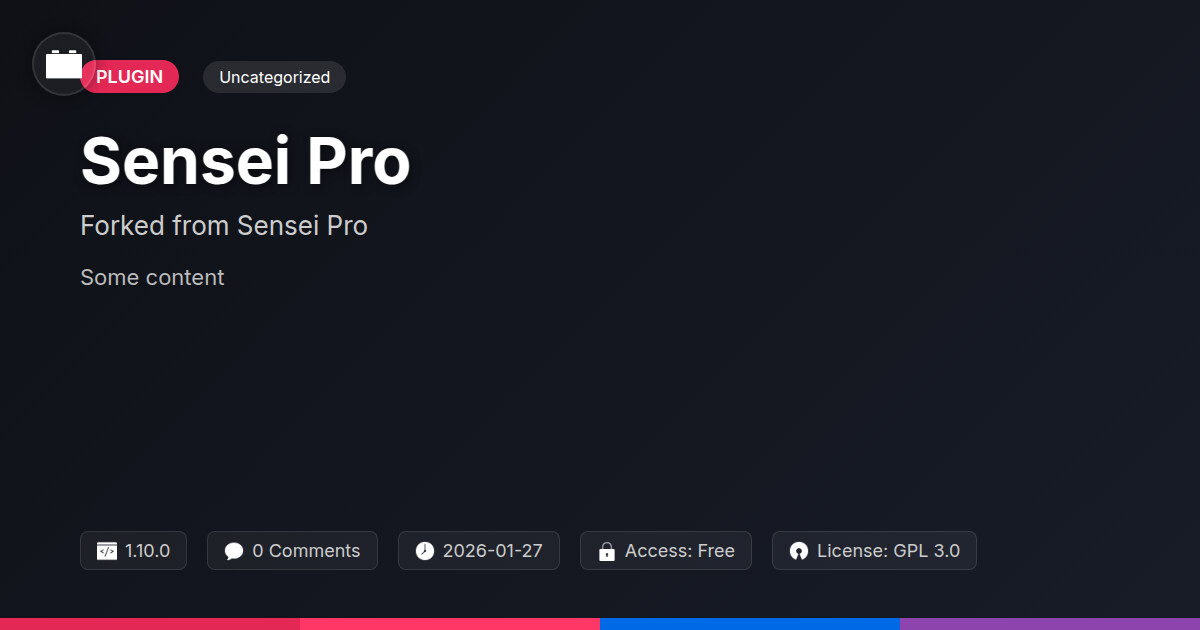Screen dimensions: 1200x630
Task: Open the Uncategorized category tag
Action: tap(274, 77)
